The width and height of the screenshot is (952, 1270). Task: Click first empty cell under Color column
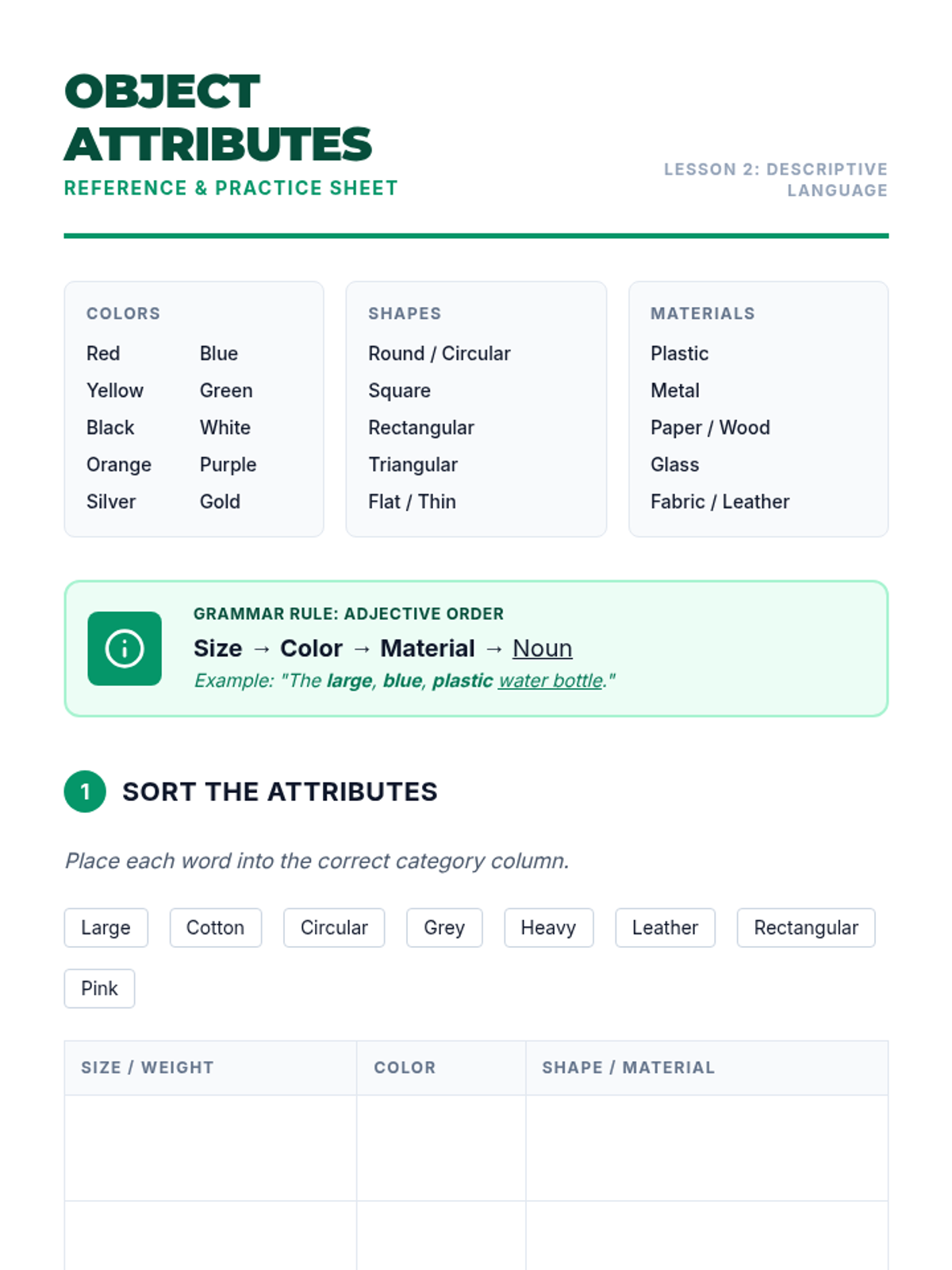(x=441, y=1148)
